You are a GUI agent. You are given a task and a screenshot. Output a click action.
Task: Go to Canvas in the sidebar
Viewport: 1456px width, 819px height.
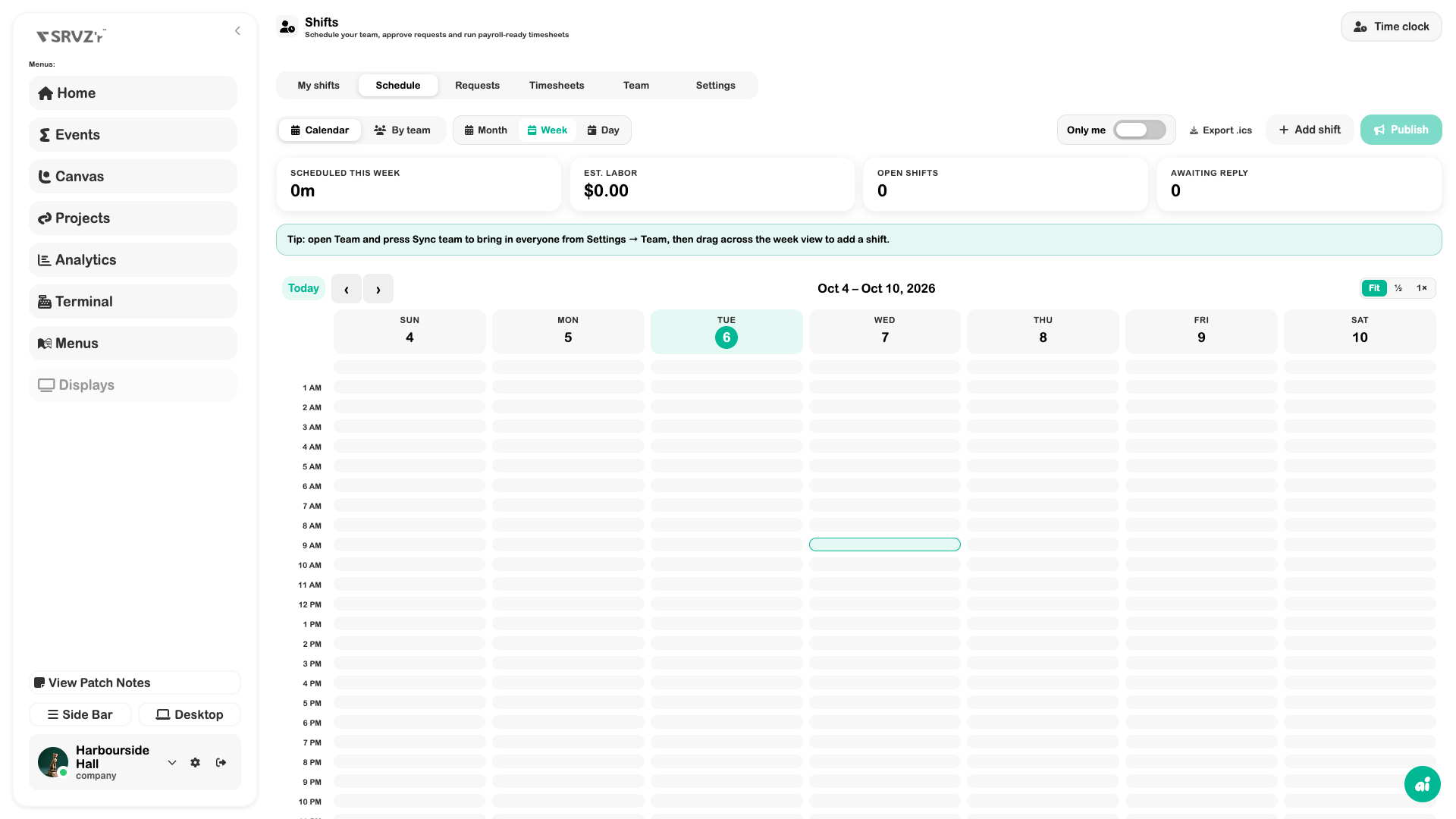coord(133,177)
